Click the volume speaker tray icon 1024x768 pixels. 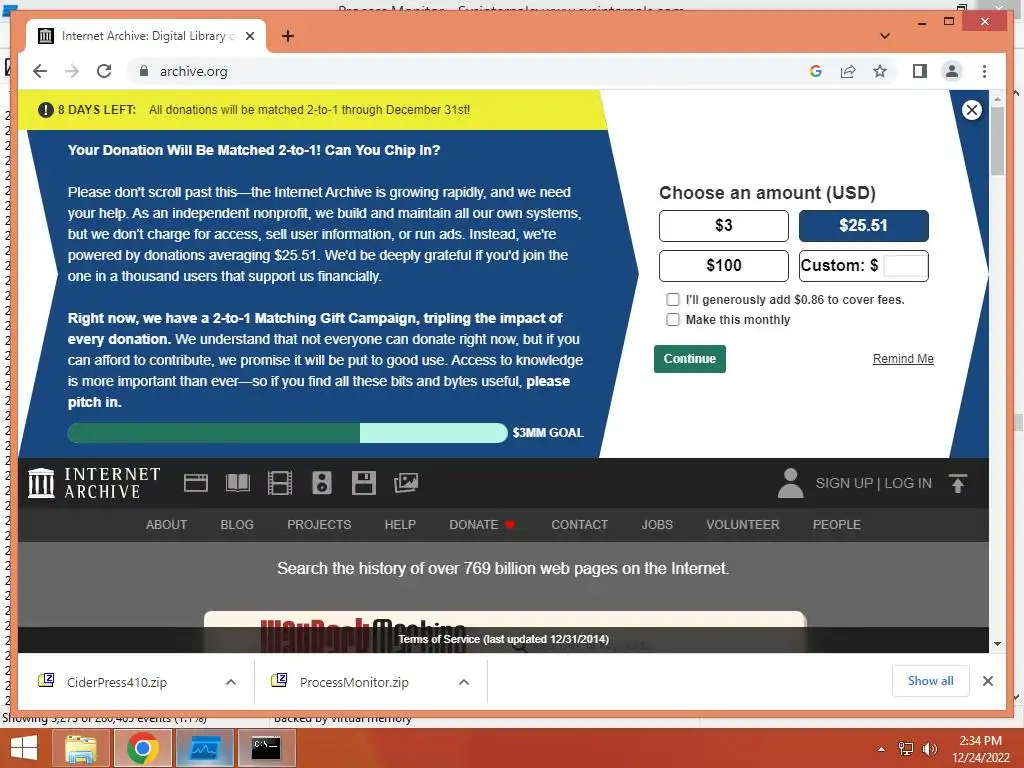(x=929, y=749)
